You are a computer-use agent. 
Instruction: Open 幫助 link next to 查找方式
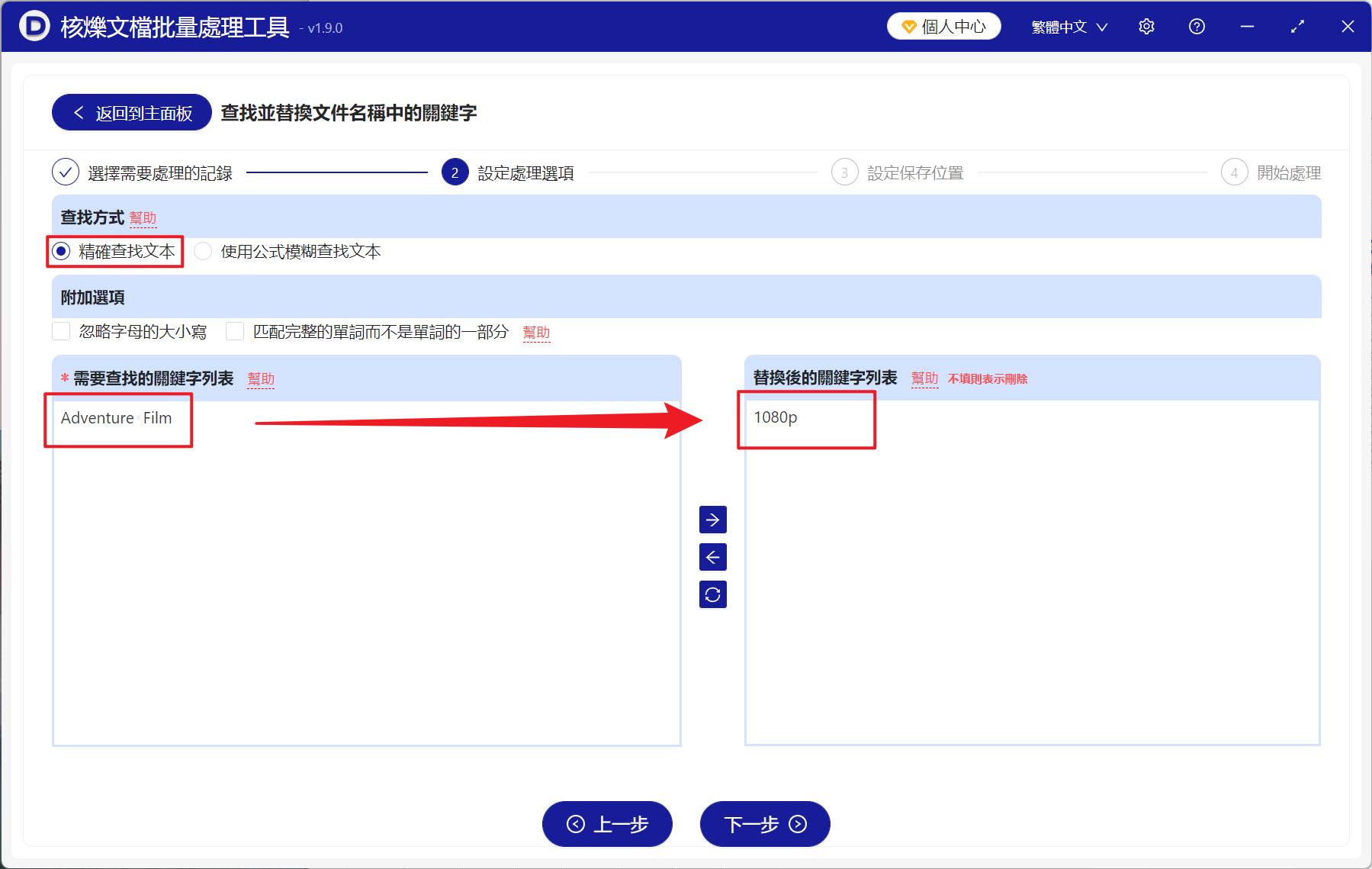143,217
